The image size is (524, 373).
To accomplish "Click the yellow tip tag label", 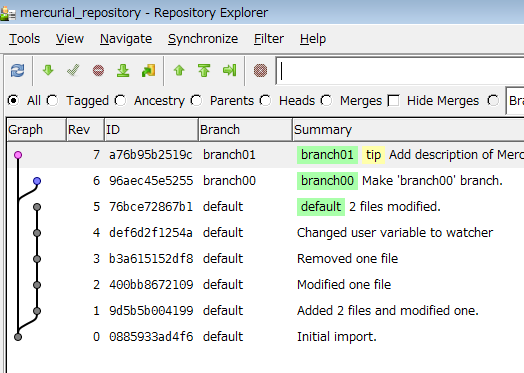I will click(x=373, y=155).
